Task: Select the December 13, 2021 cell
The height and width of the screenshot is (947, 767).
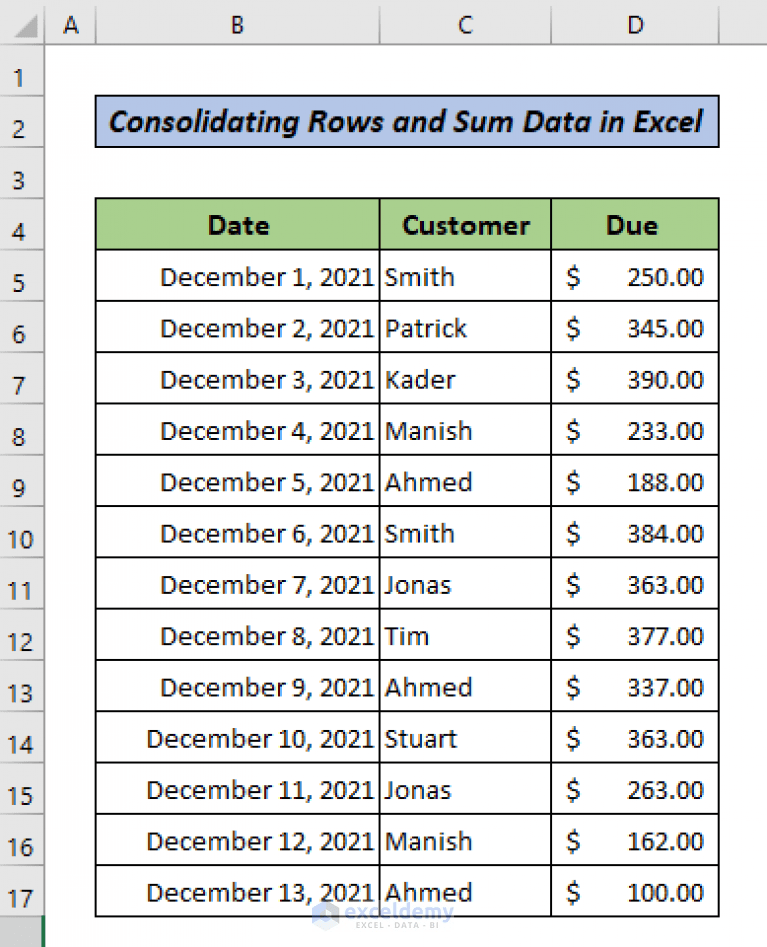Action: (236, 890)
